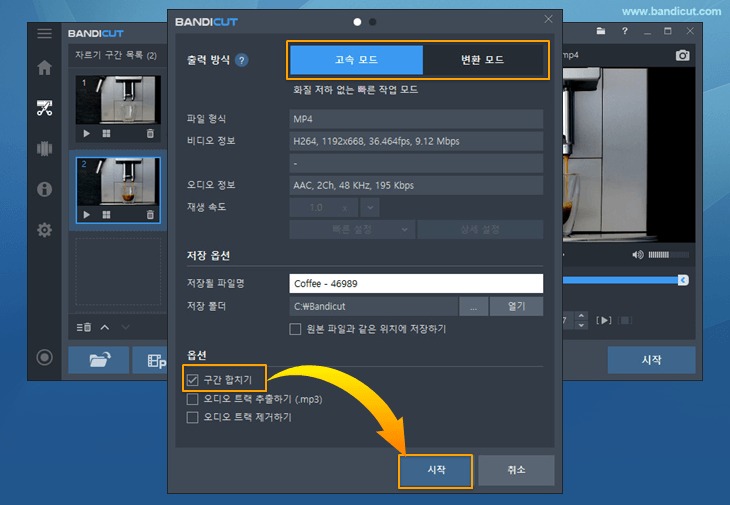Click audio info AAC, 2Ch, 48 KHz text
730x505 pixels.
pos(353,185)
